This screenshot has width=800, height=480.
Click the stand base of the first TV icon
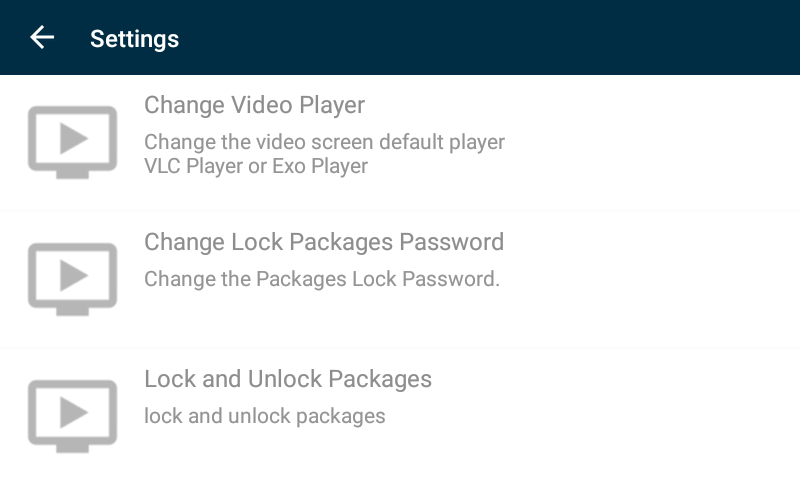pyautogui.click(x=72, y=173)
